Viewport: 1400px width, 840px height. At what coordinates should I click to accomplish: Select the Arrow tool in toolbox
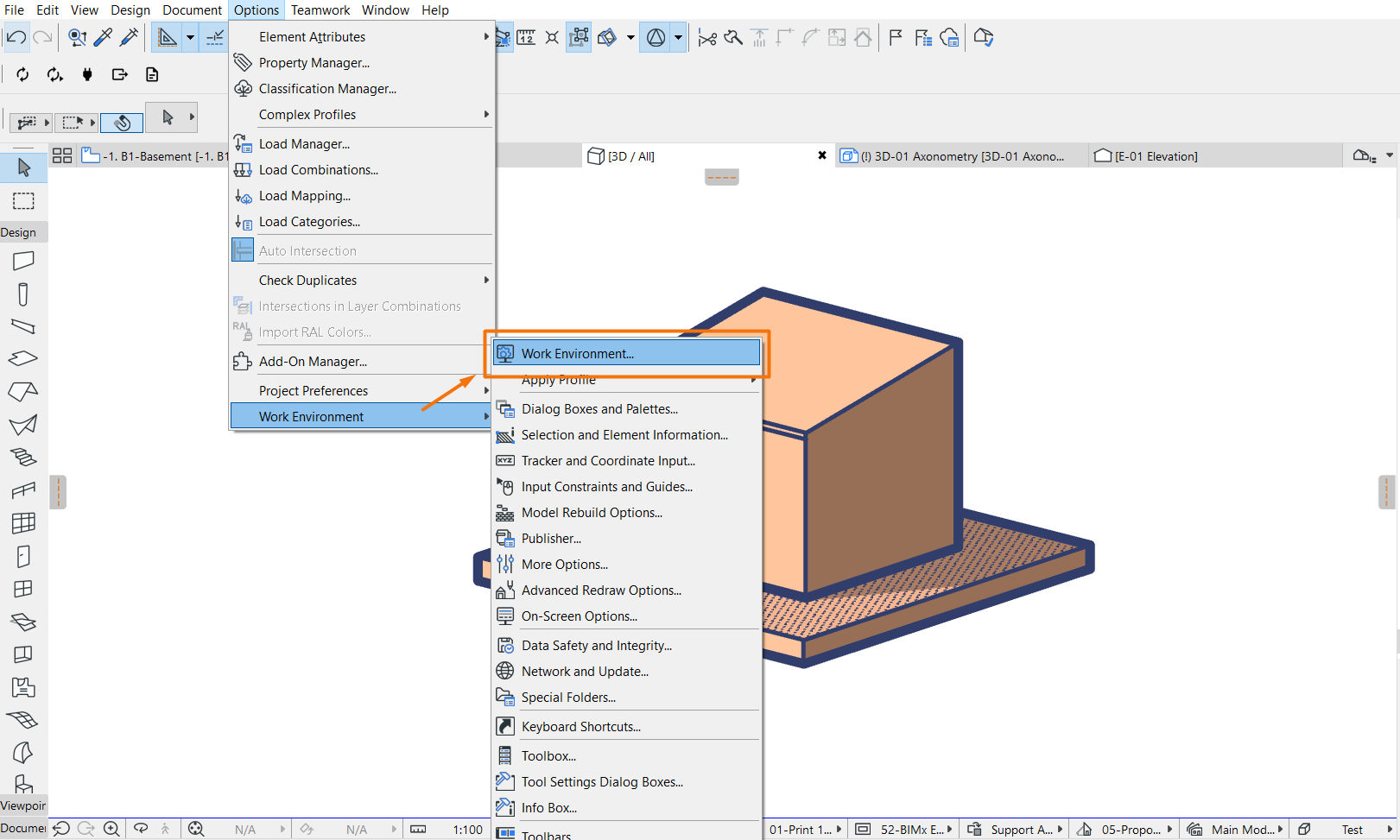coord(23,167)
